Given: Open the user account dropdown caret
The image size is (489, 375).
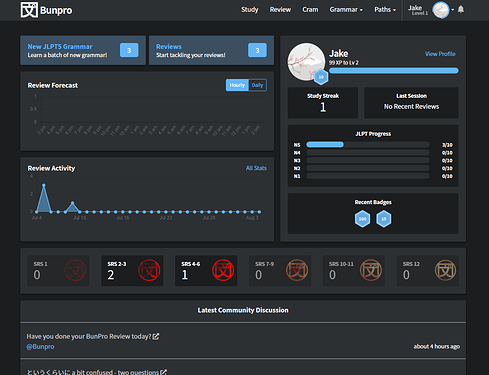Looking at the screenshot, I should [x=452, y=10].
